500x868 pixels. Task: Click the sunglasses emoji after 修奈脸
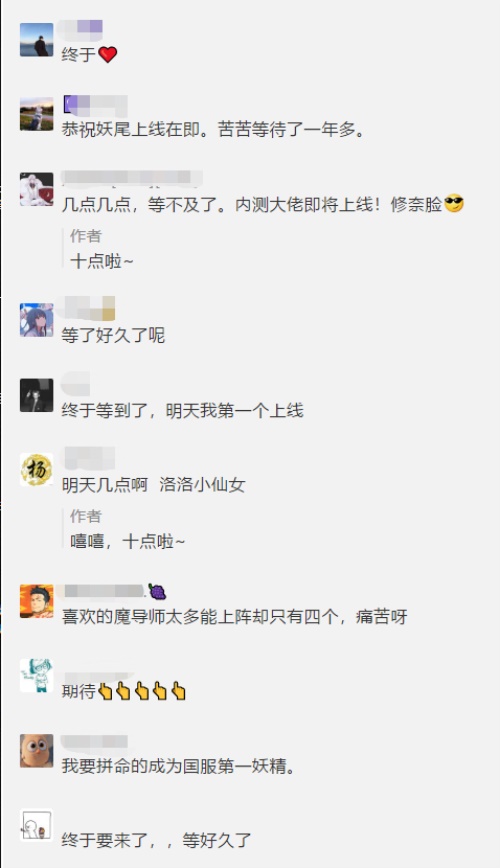(x=454, y=204)
